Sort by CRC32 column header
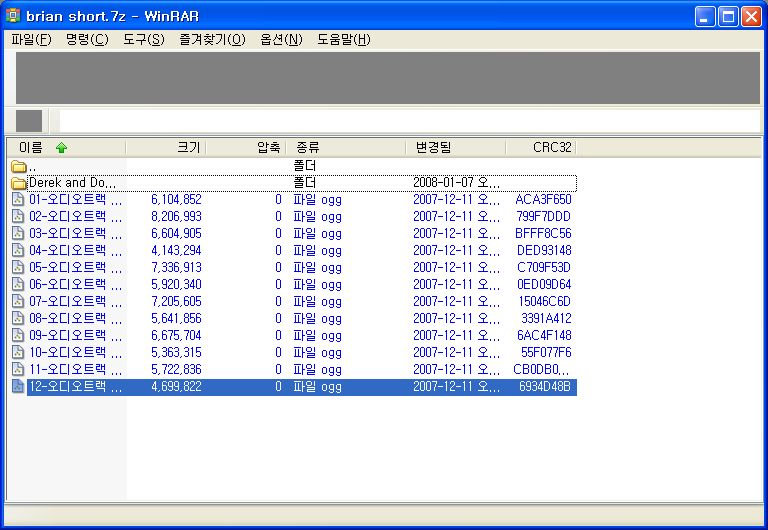The height and width of the screenshot is (530, 768). (x=541, y=147)
